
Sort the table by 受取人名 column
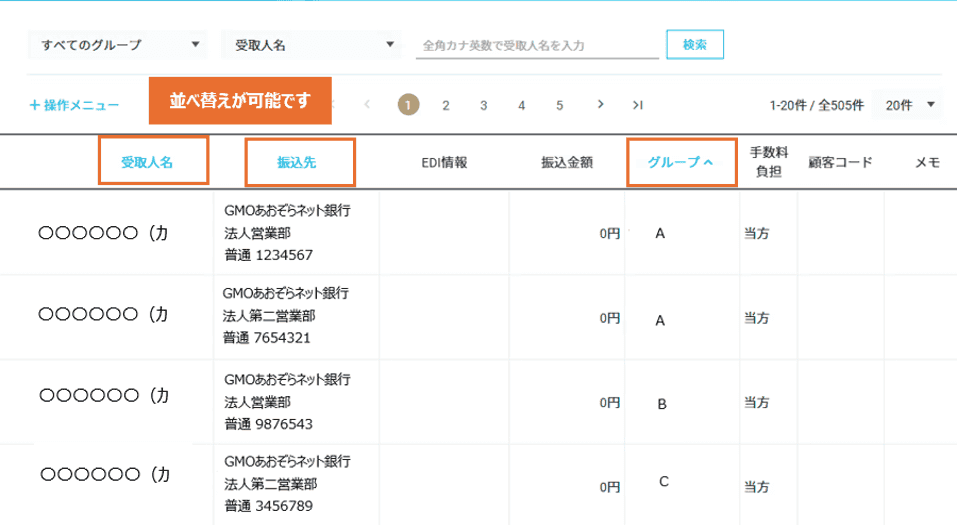click(x=148, y=162)
